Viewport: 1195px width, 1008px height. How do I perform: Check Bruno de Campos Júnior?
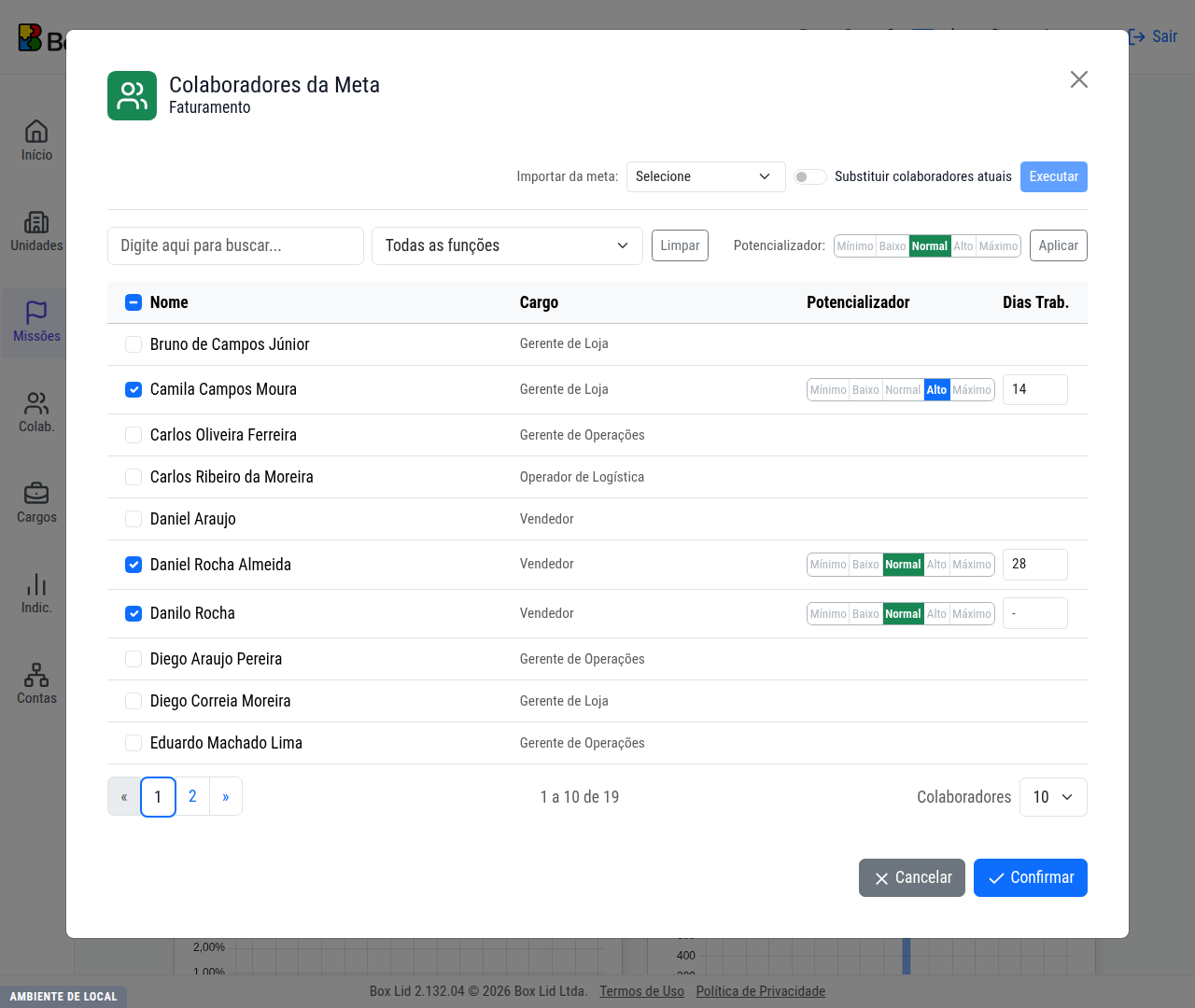pos(134,344)
